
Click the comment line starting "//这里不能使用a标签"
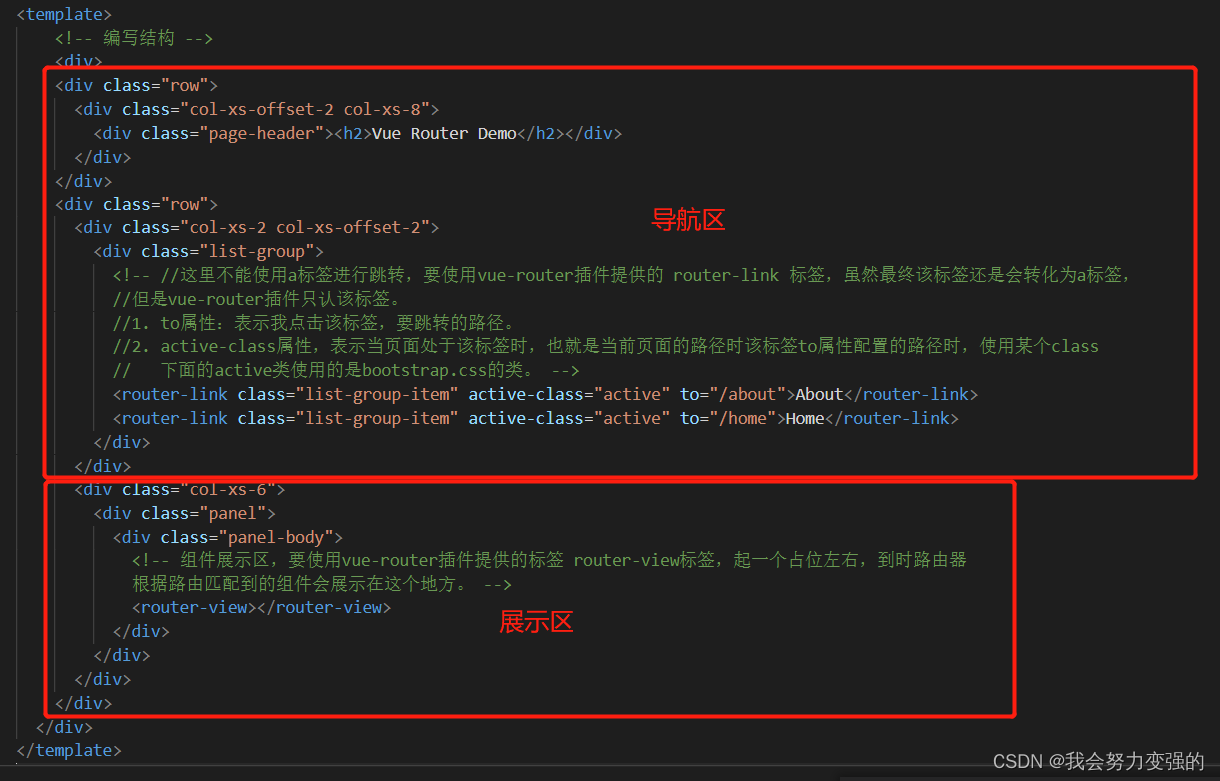point(621,275)
